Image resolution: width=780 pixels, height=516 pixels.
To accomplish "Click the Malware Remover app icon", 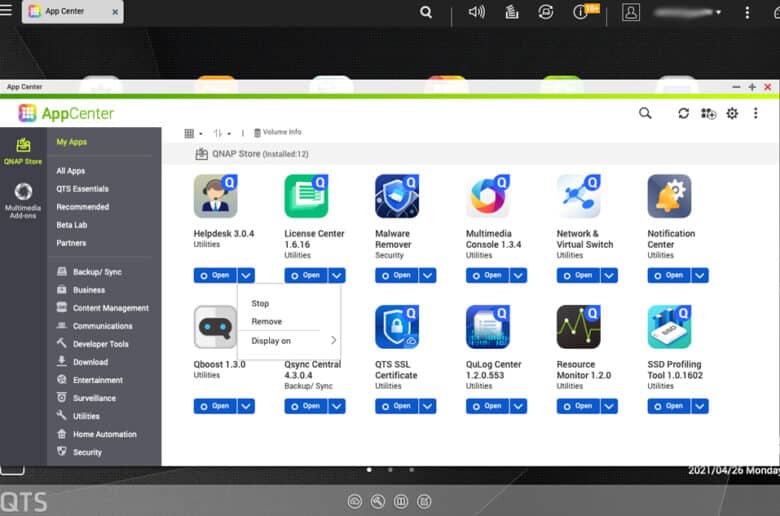I will (x=397, y=196).
